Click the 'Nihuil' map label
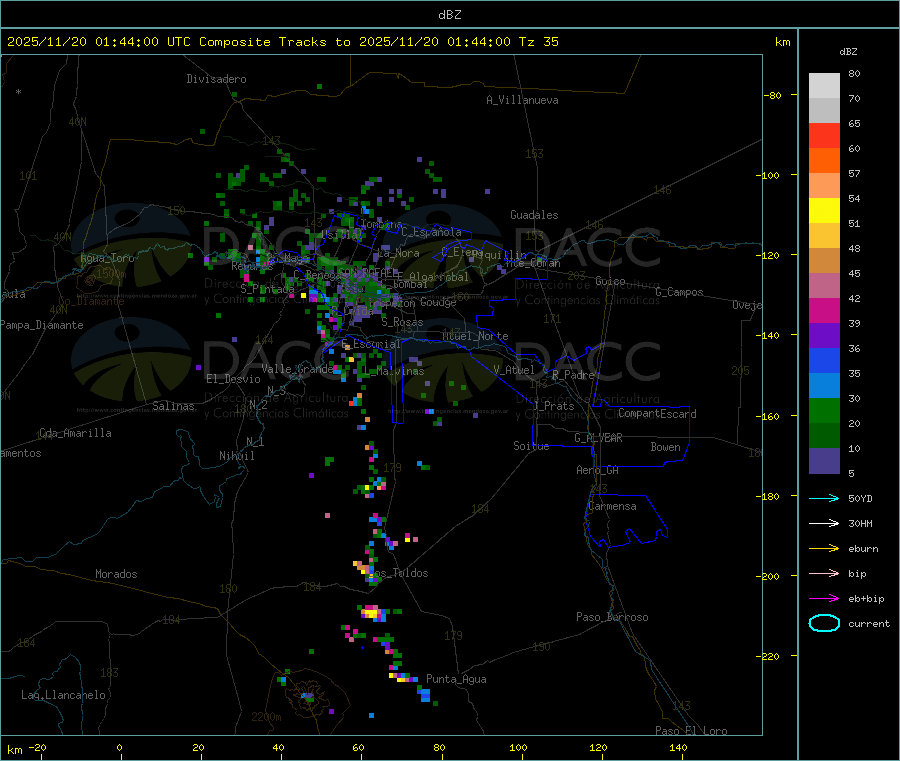 click(x=236, y=456)
